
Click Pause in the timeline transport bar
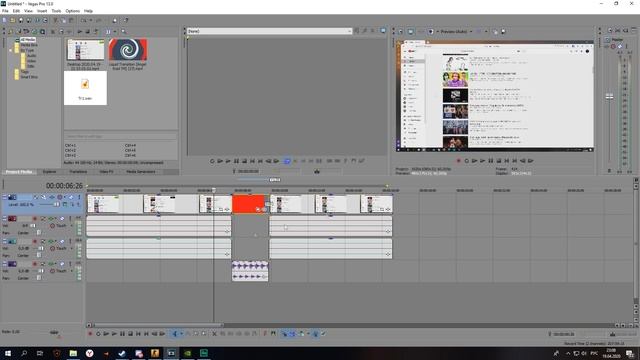tap(122, 334)
